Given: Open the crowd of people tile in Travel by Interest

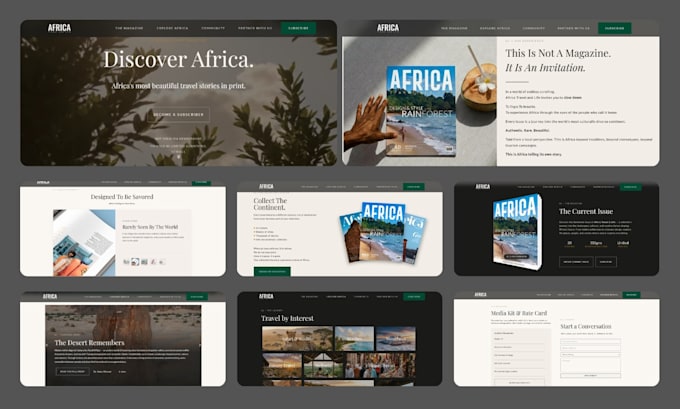Looking at the screenshot, I should coord(380,365).
